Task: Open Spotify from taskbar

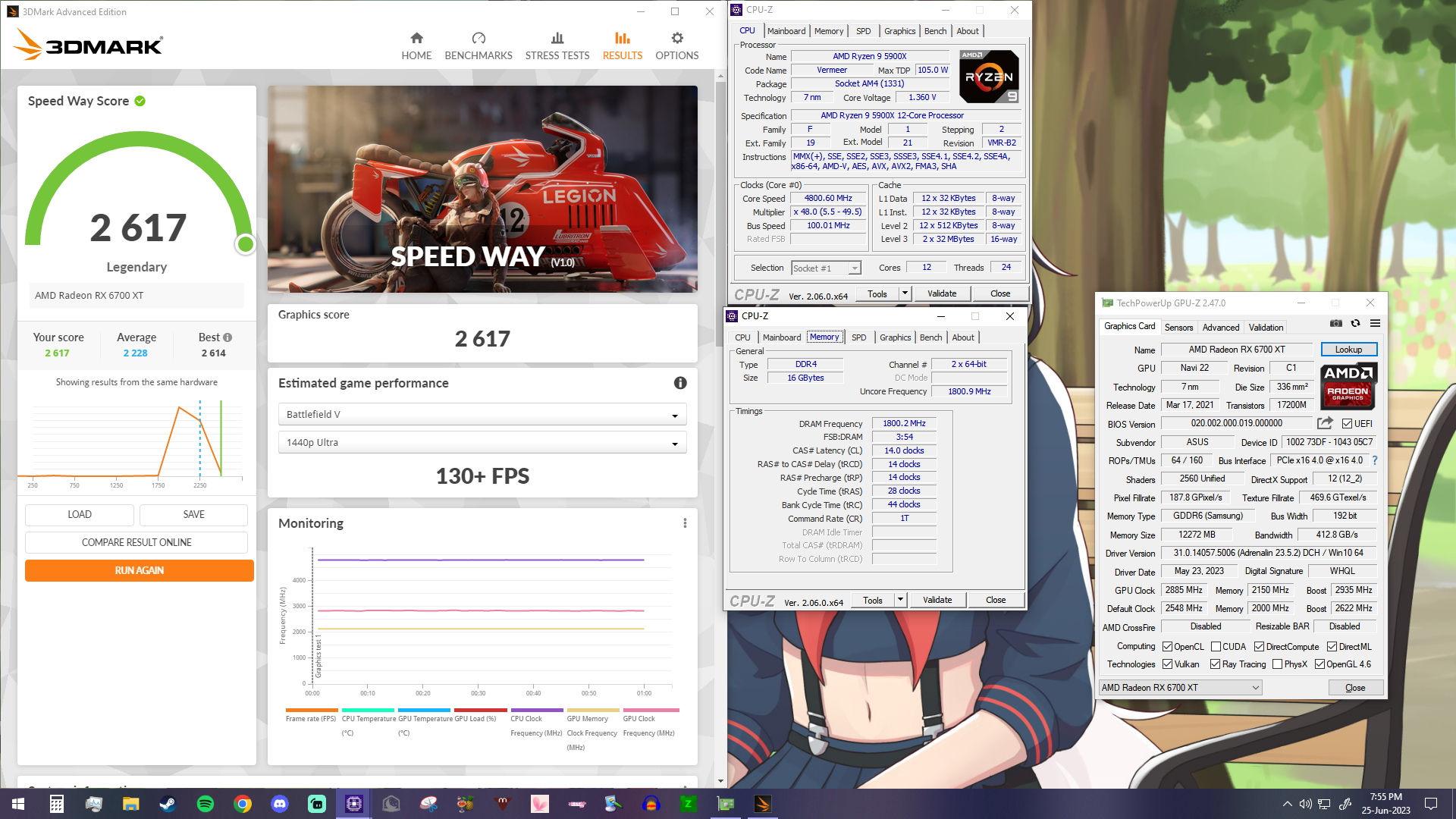Action: point(205,804)
